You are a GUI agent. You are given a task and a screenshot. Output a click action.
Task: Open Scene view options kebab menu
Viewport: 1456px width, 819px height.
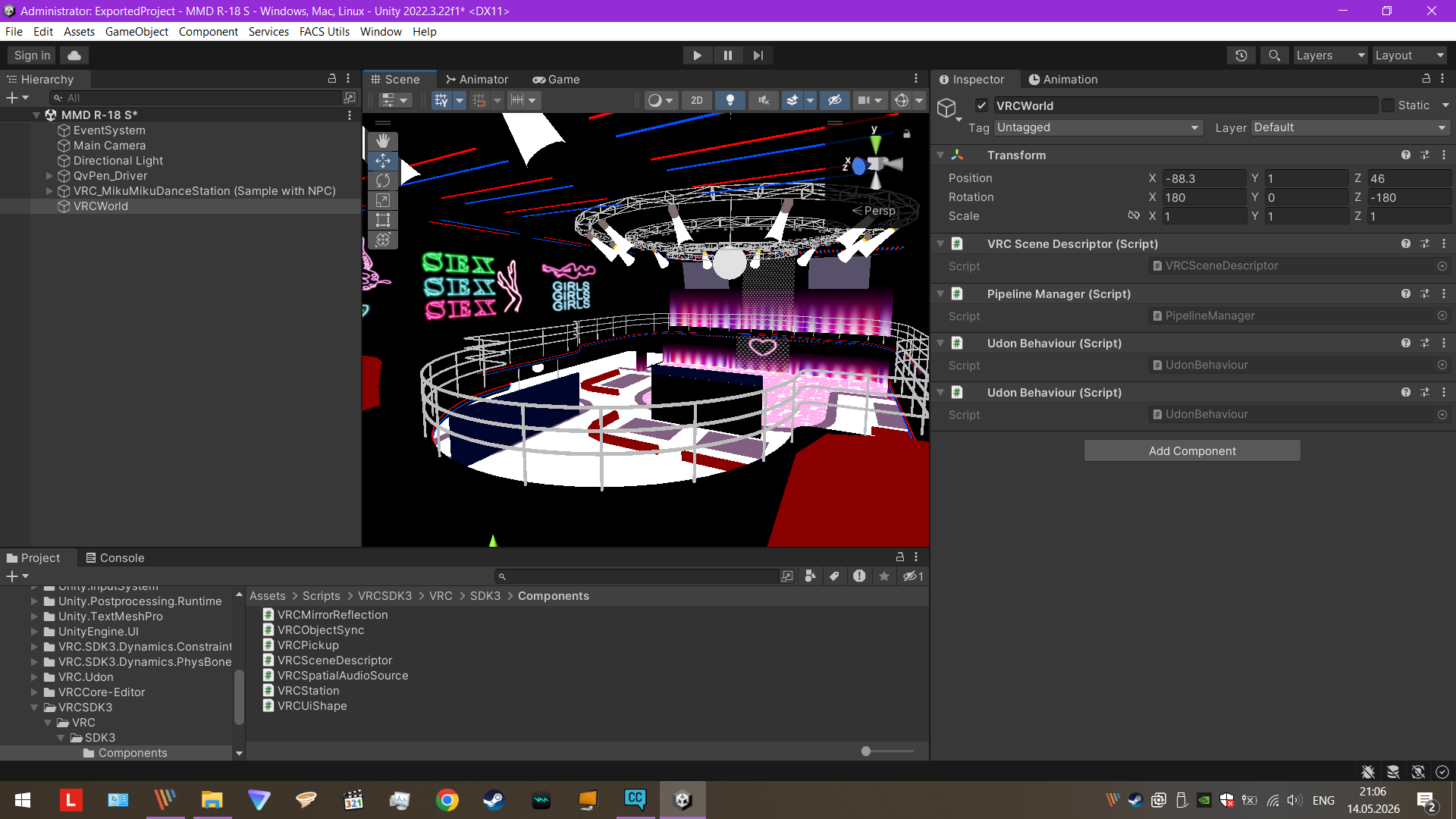click(916, 79)
